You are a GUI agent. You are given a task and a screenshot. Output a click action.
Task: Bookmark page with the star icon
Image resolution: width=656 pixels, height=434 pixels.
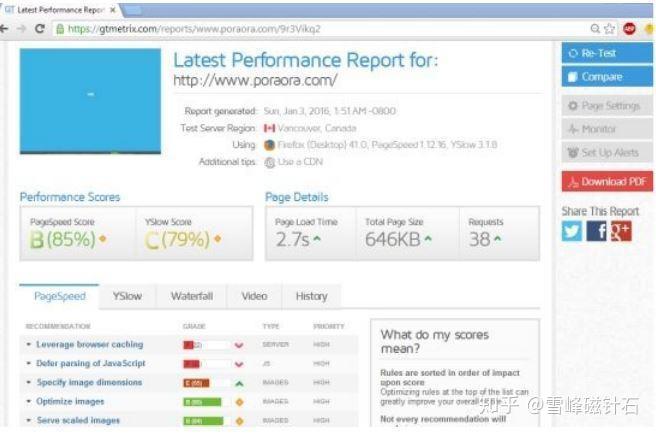tap(610, 28)
